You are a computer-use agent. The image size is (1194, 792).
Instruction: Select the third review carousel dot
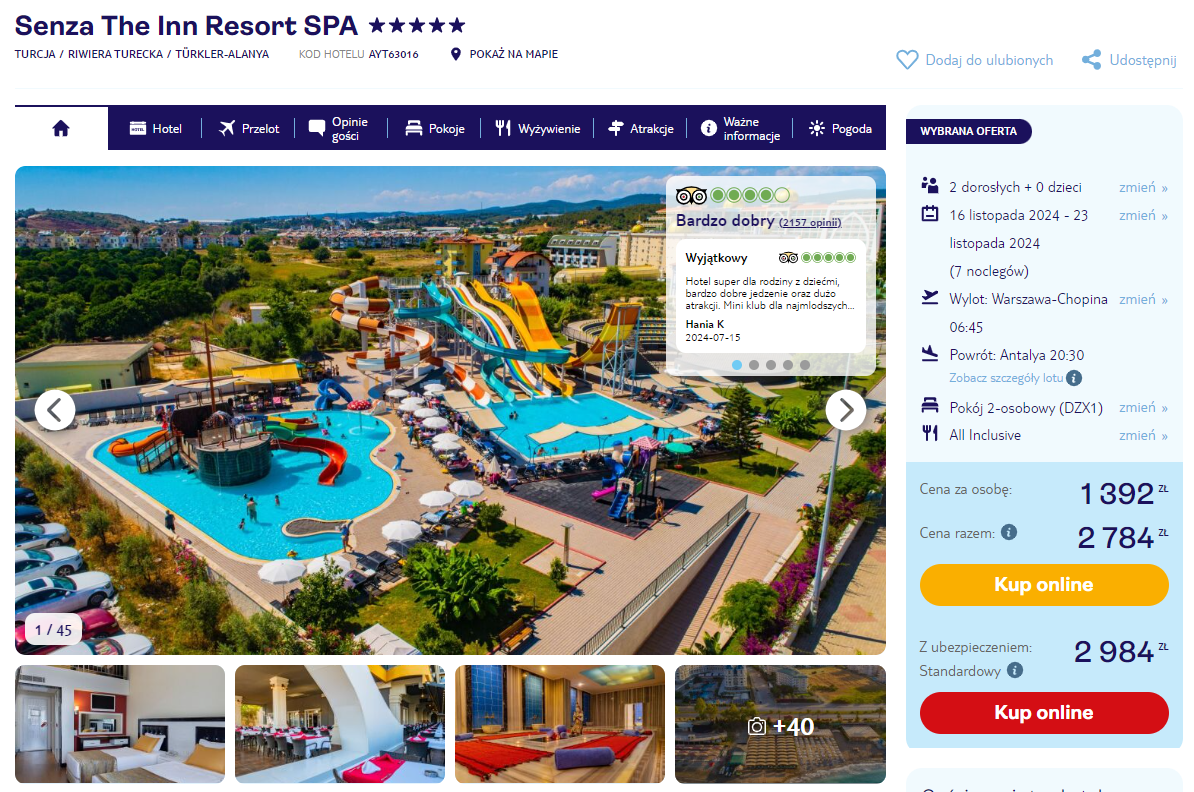point(771,365)
